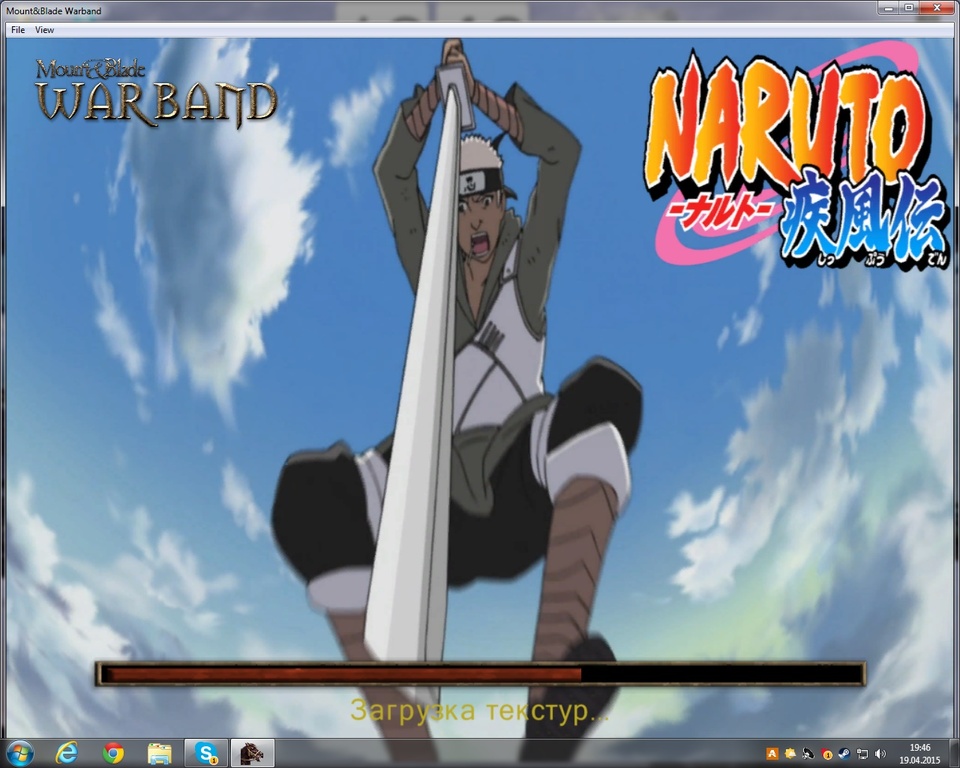Click the Skype notification tray icon
Screen dimensions: 960x768
coord(827,754)
